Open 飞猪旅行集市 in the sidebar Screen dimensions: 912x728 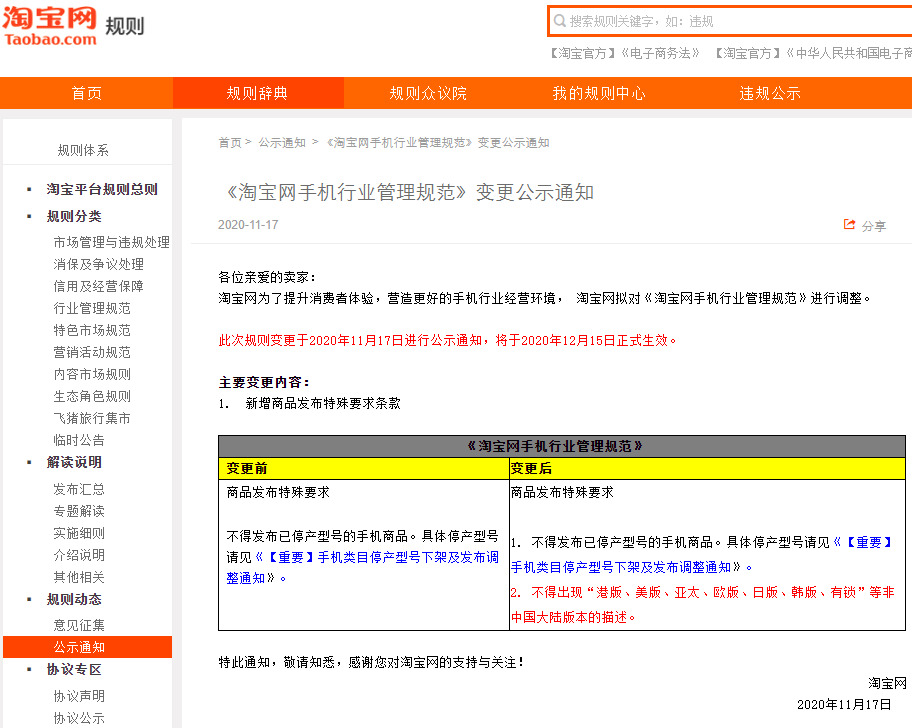(x=92, y=418)
